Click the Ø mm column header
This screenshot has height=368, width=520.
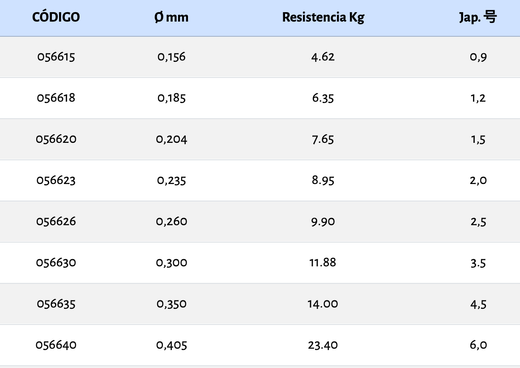tap(171, 17)
